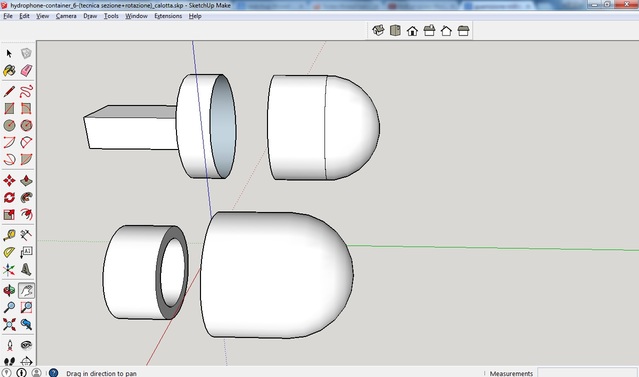Select the Zoom magnifier tool
Screen dimensions: 639x377
pos(9,307)
